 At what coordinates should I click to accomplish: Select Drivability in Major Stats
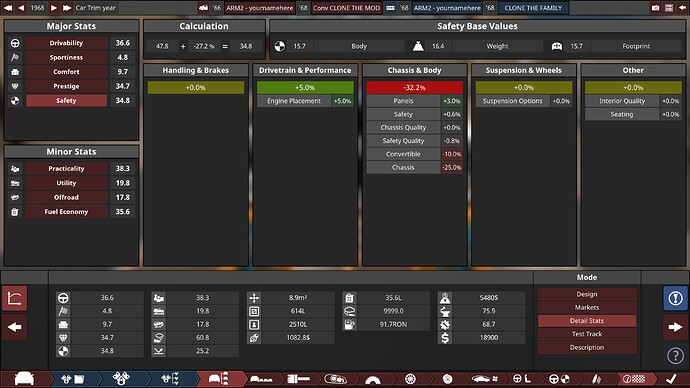coord(66,43)
